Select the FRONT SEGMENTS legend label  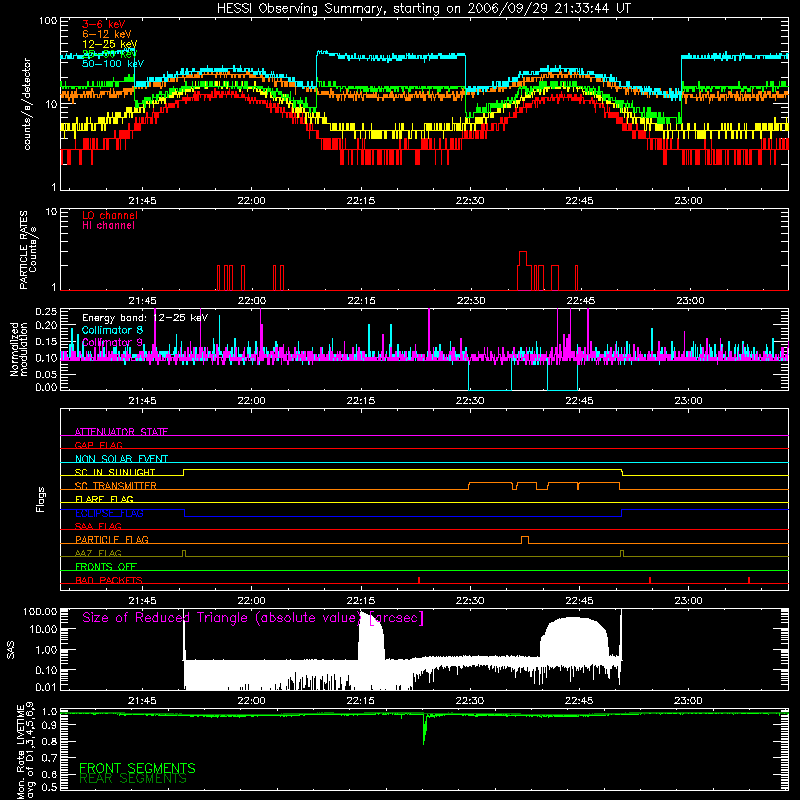click(137, 768)
